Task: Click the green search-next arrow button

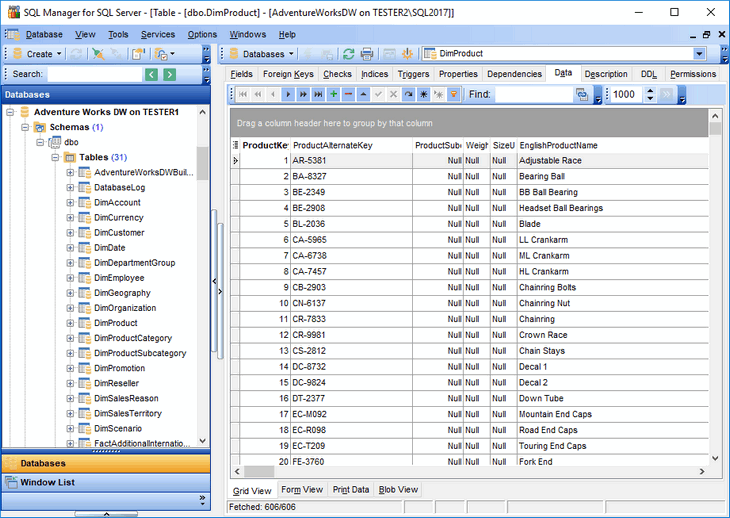Action: [170, 74]
